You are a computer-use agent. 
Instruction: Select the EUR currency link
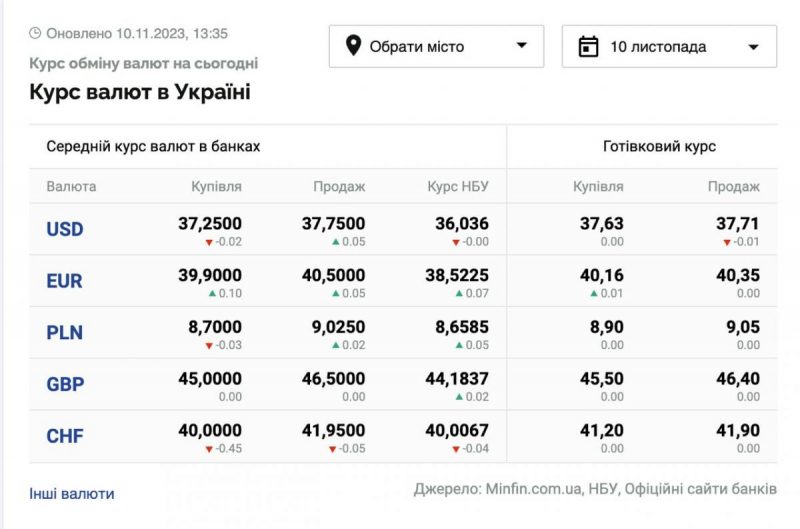(64, 281)
